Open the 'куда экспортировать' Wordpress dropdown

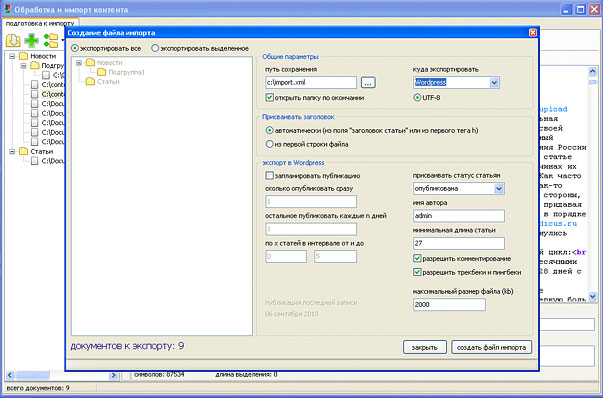pos(494,82)
